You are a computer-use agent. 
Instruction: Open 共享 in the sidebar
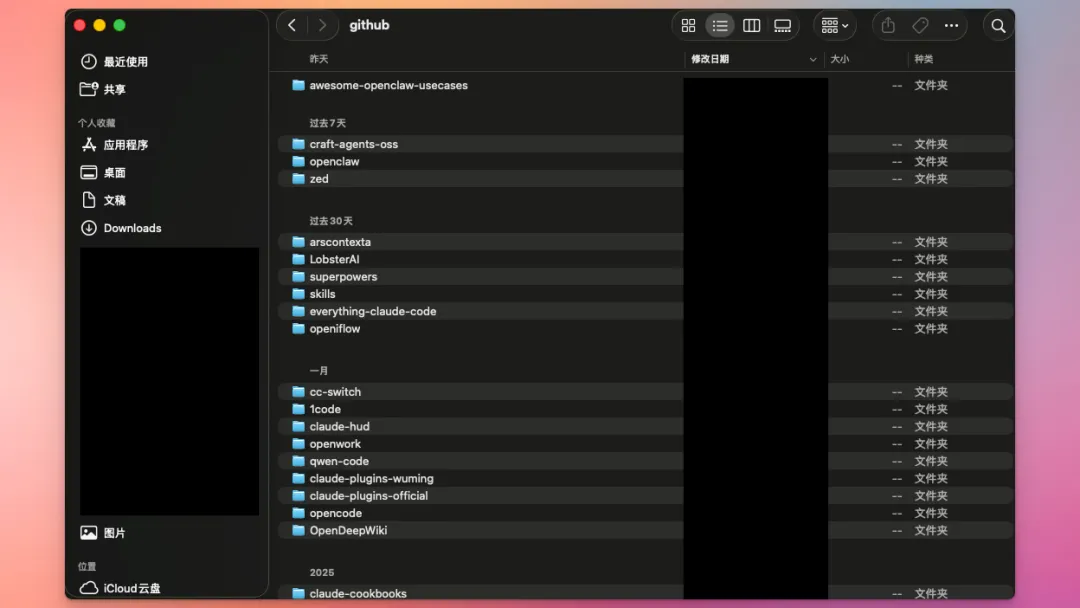click(x=103, y=89)
